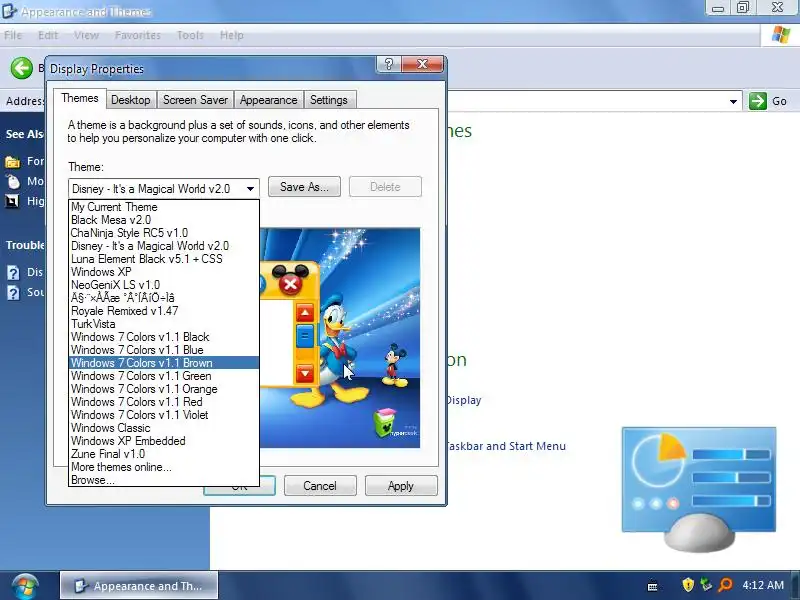Click the Cancel button
Viewport: 800px width, 600px height.
320,486
